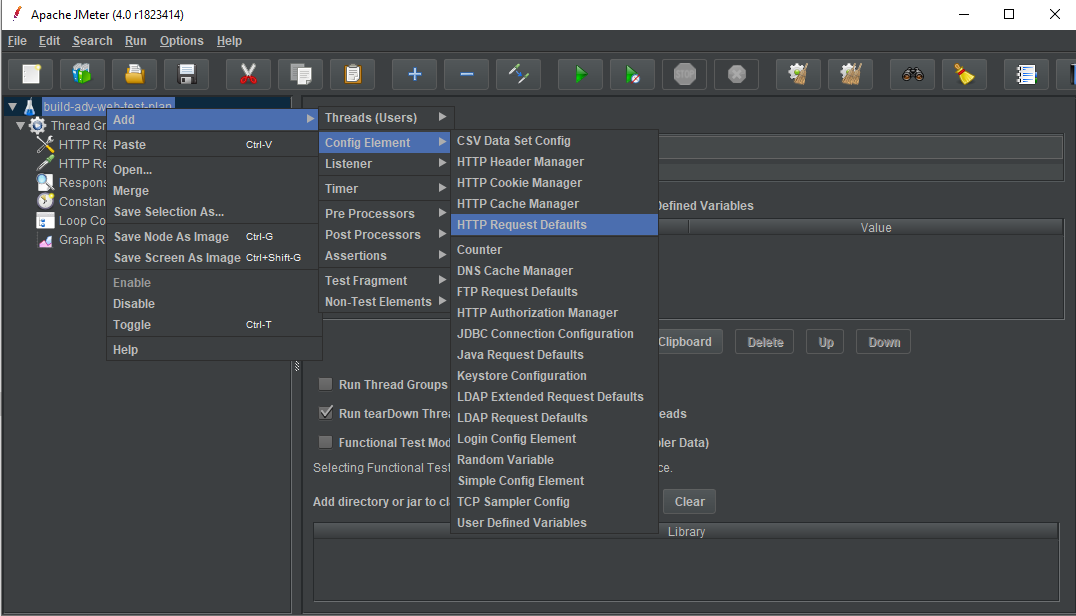Select the Value column header
This screenshot has height=616, width=1076.
click(x=876, y=228)
